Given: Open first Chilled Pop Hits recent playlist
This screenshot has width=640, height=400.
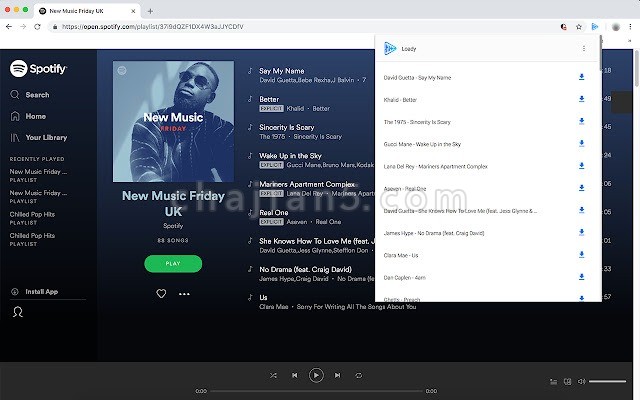Looking at the screenshot, I should (x=32, y=218).
